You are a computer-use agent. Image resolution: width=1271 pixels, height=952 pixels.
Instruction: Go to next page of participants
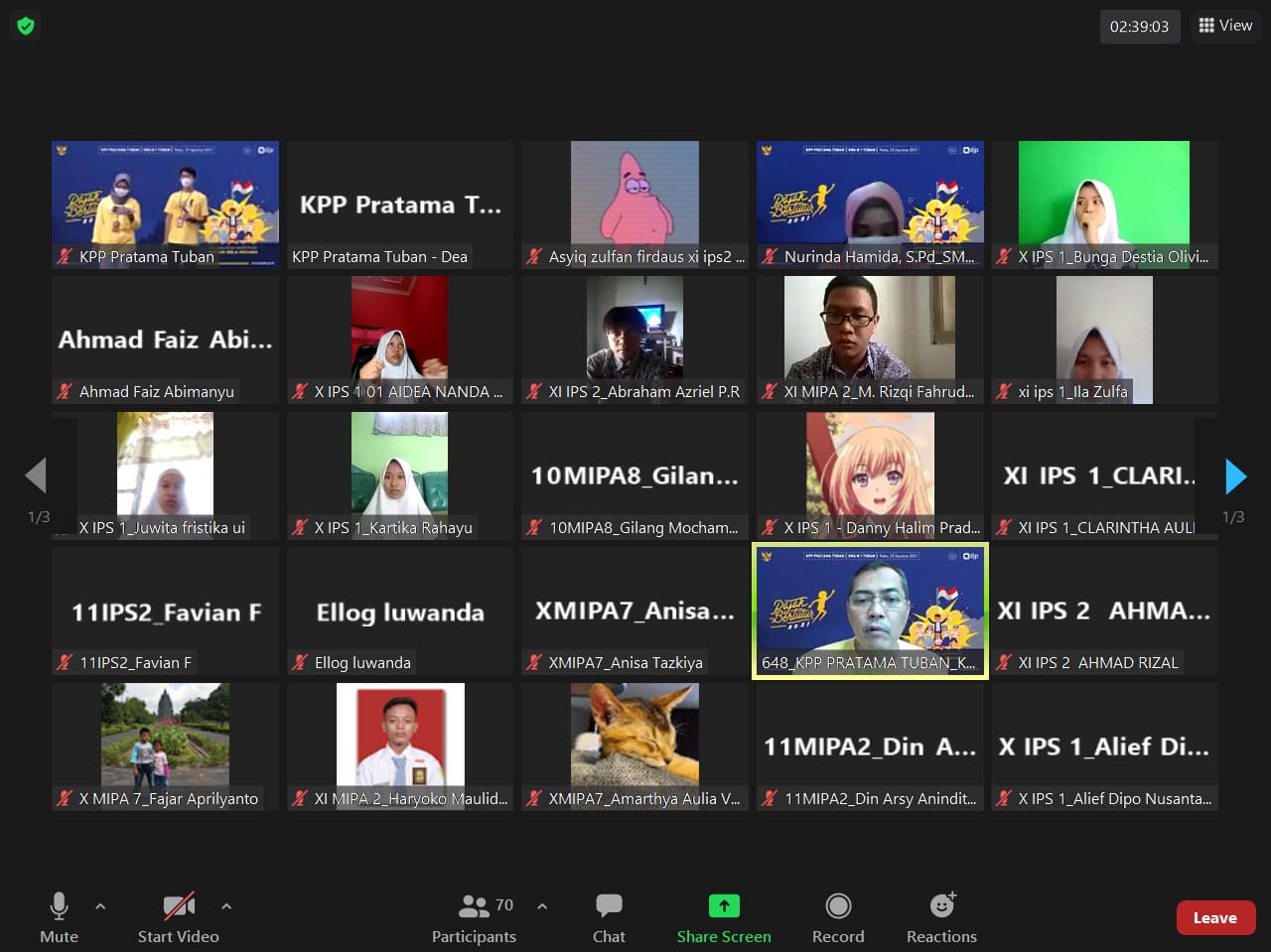point(1235,476)
